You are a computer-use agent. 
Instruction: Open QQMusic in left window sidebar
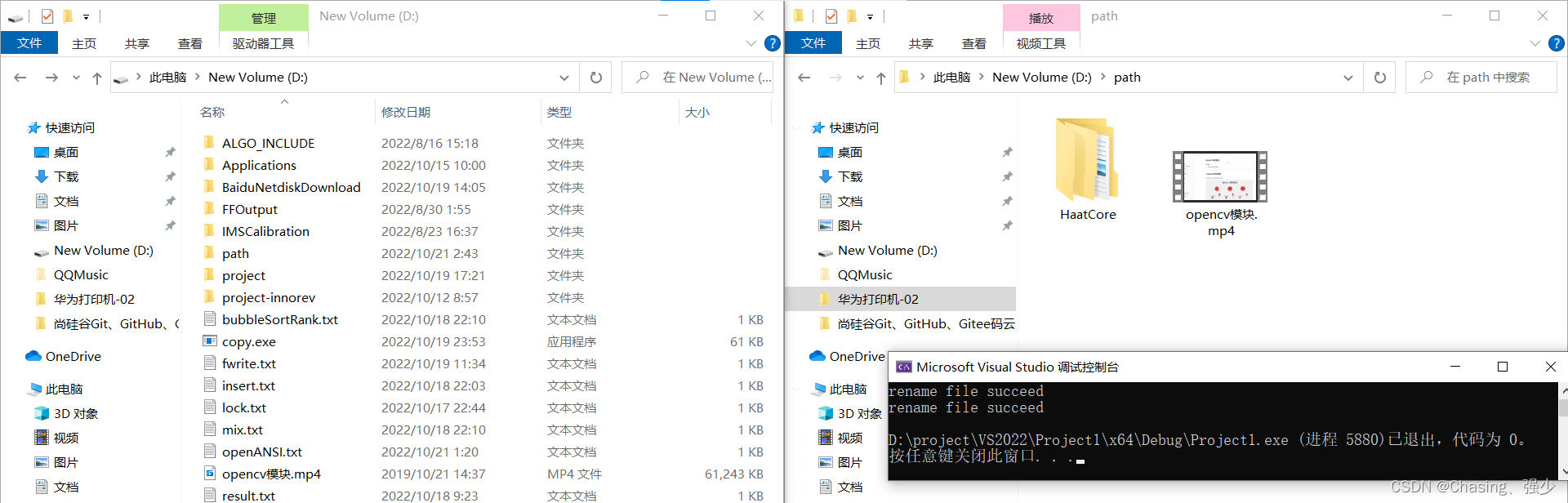[x=81, y=275]
